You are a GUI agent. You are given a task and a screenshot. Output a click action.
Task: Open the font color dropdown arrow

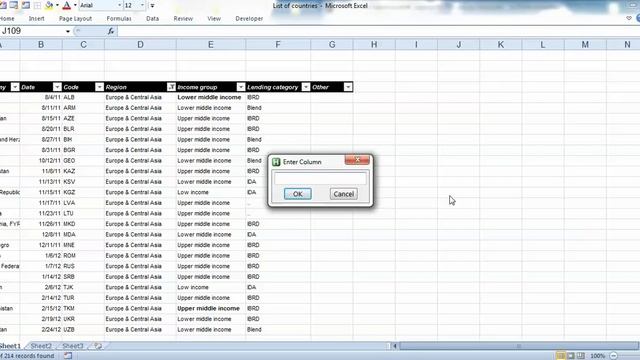click(75, 5)
